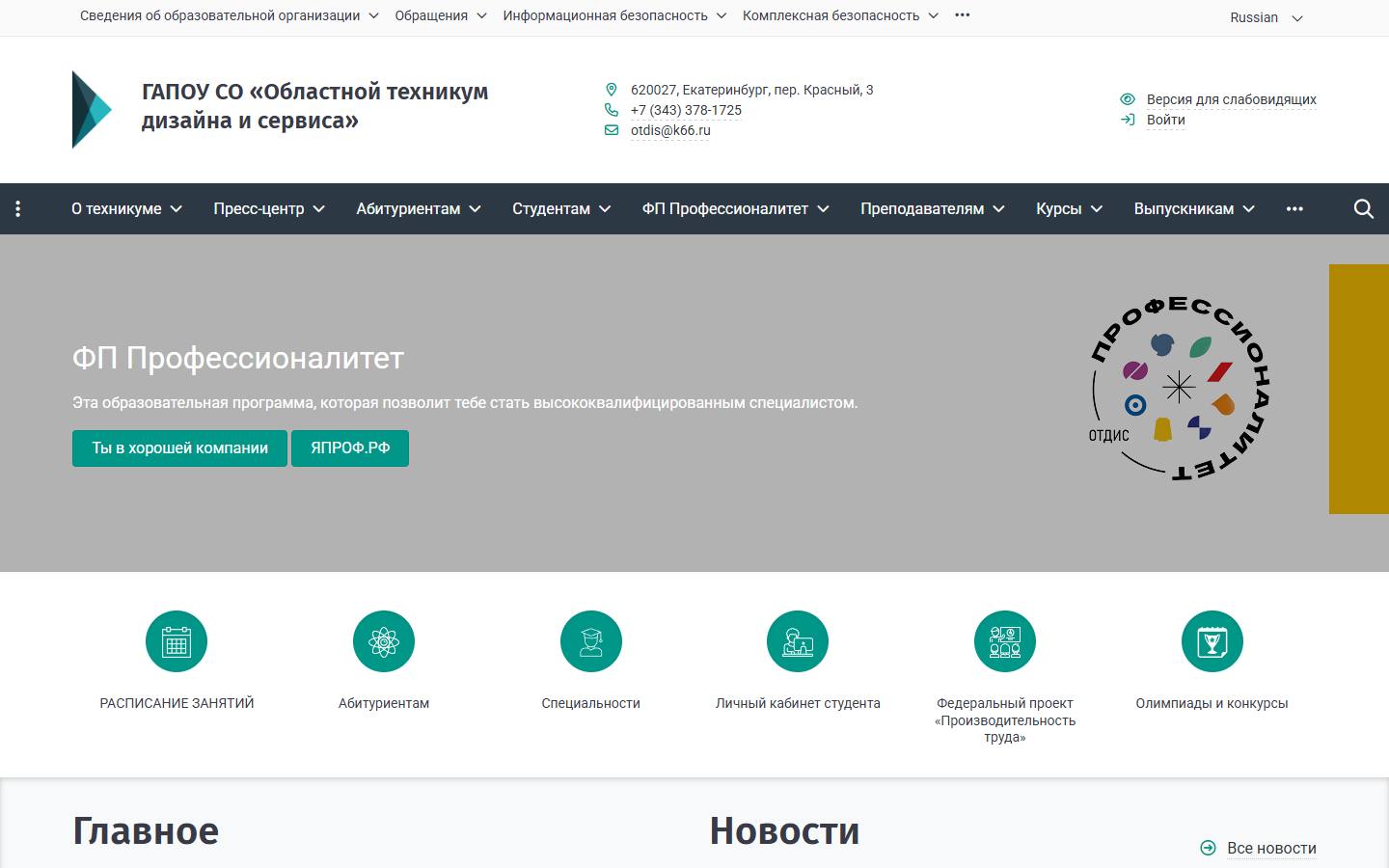Open Версия для слабовидящих link

tap(1232, 99)
